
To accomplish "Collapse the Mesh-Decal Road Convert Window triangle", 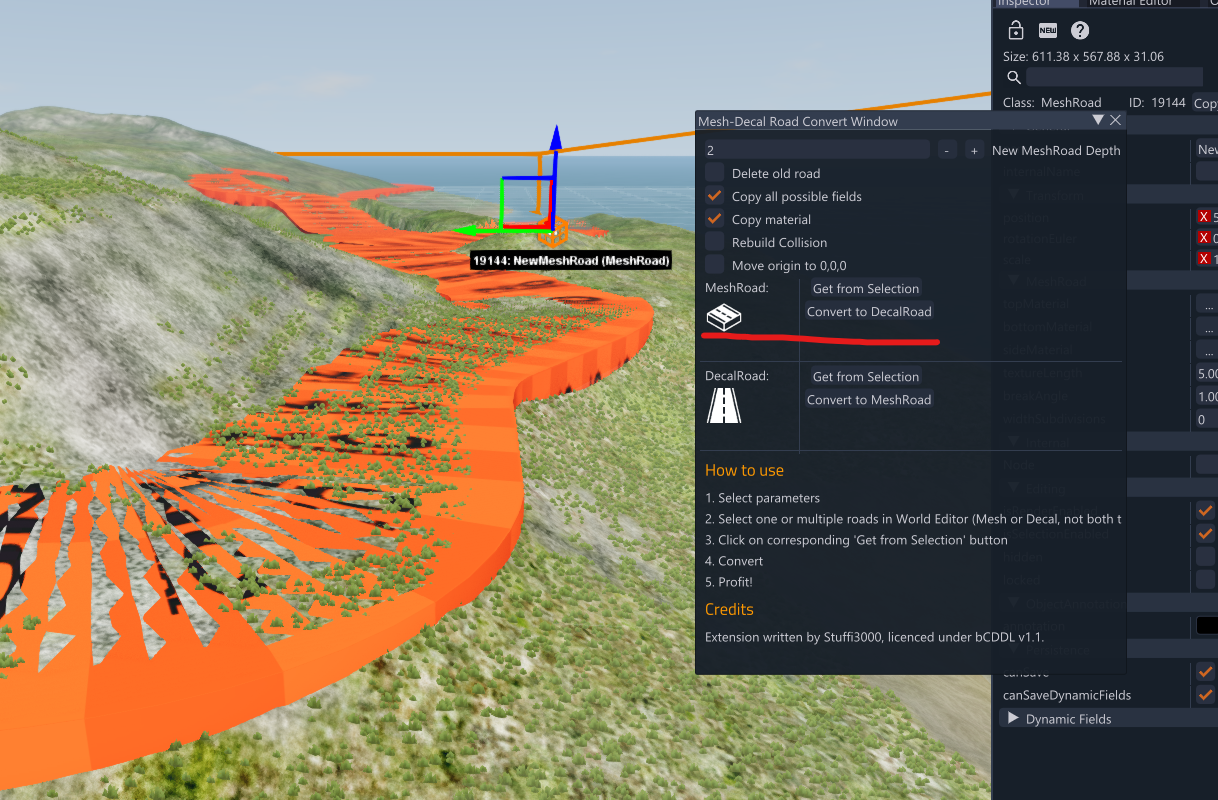I will pos(1098,120).
